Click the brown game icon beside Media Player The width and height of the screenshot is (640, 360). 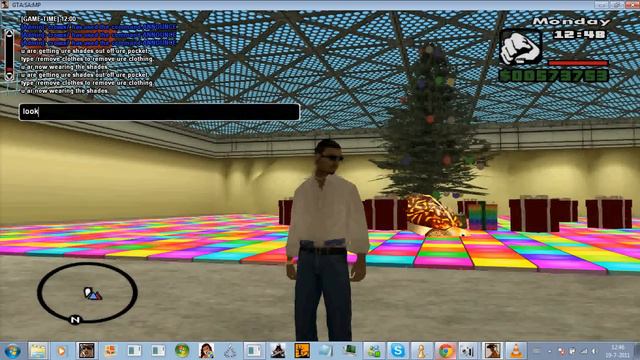(x=86, y=351)
